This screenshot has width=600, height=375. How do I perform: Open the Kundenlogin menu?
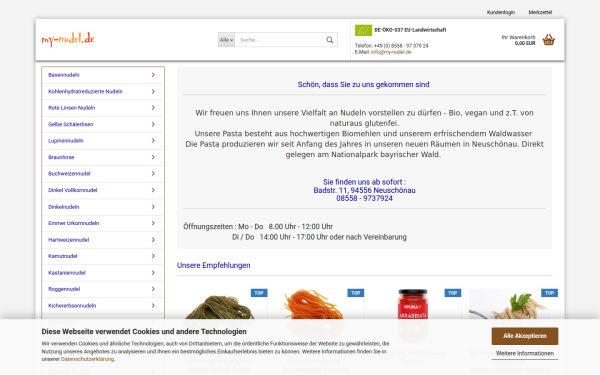coord(501,12)
